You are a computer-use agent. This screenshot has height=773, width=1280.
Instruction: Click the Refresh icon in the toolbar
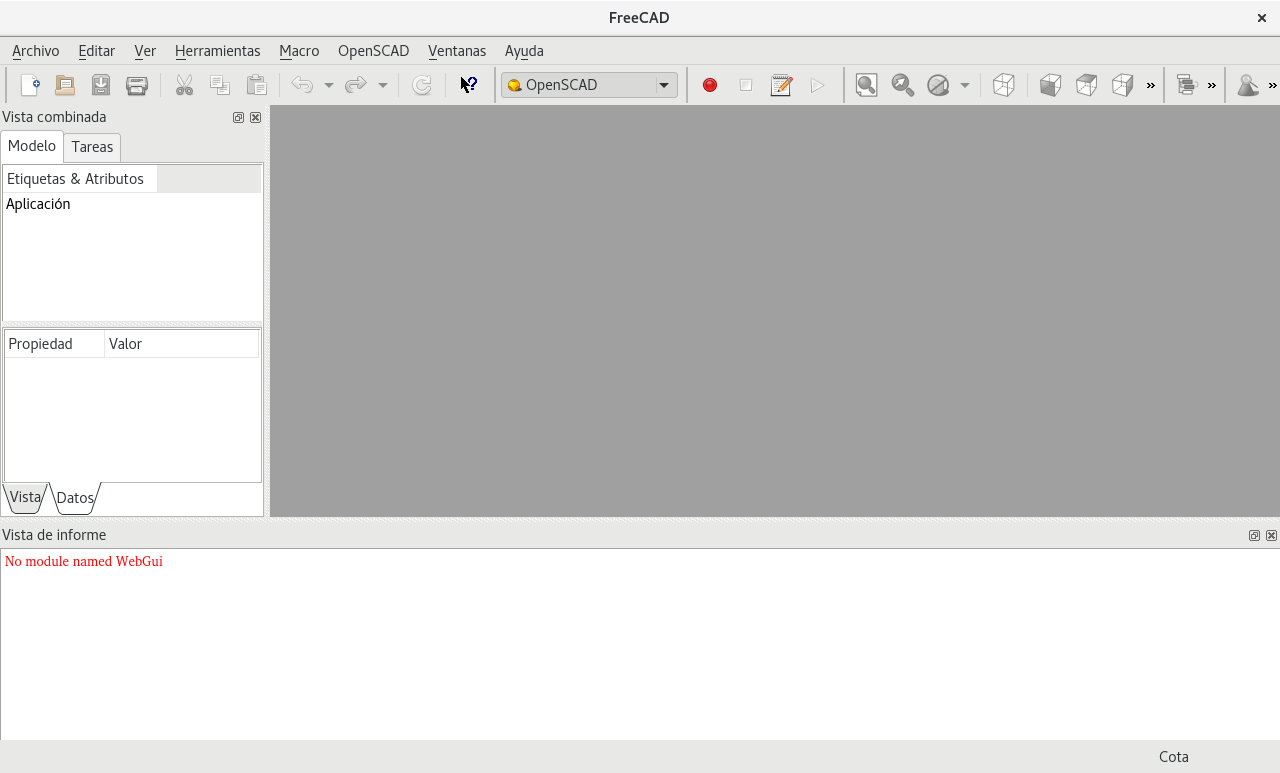422,85
